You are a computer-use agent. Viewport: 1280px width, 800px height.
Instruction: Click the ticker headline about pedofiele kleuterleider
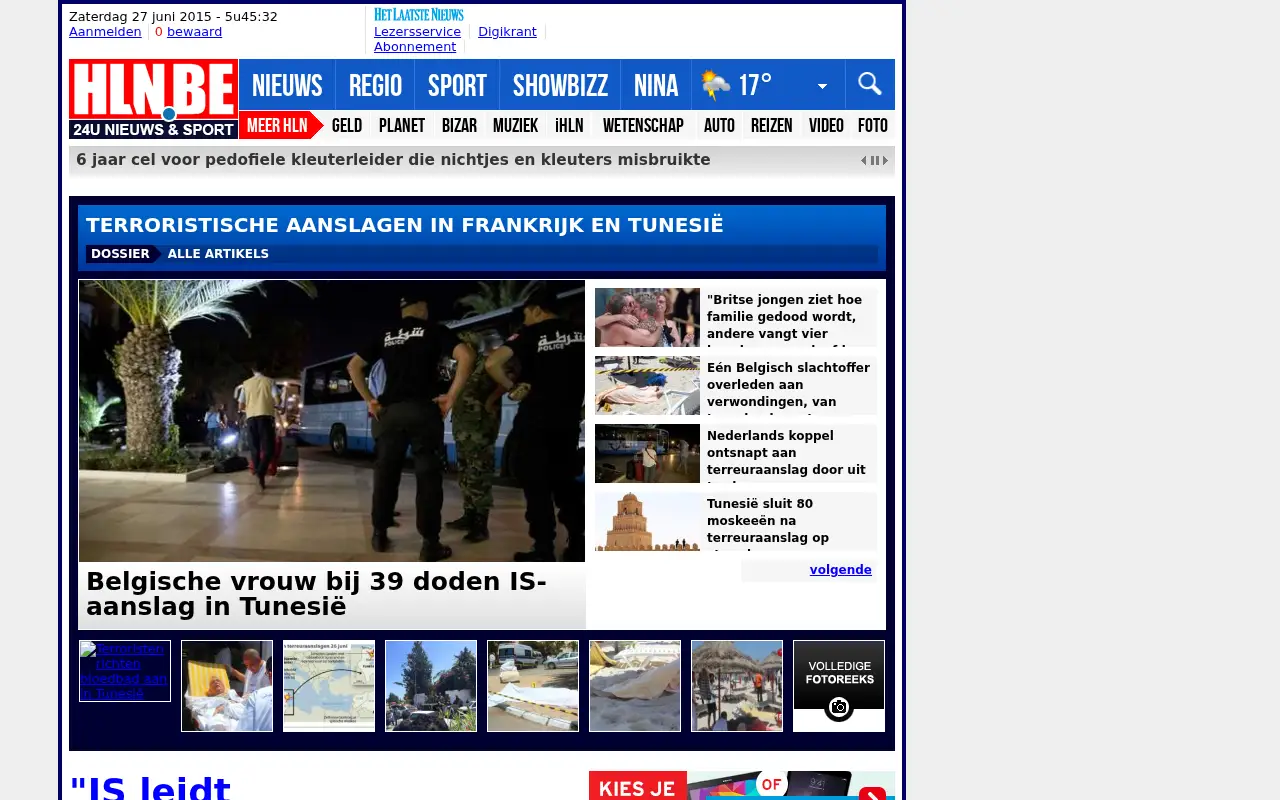click(x=393, y=160)
